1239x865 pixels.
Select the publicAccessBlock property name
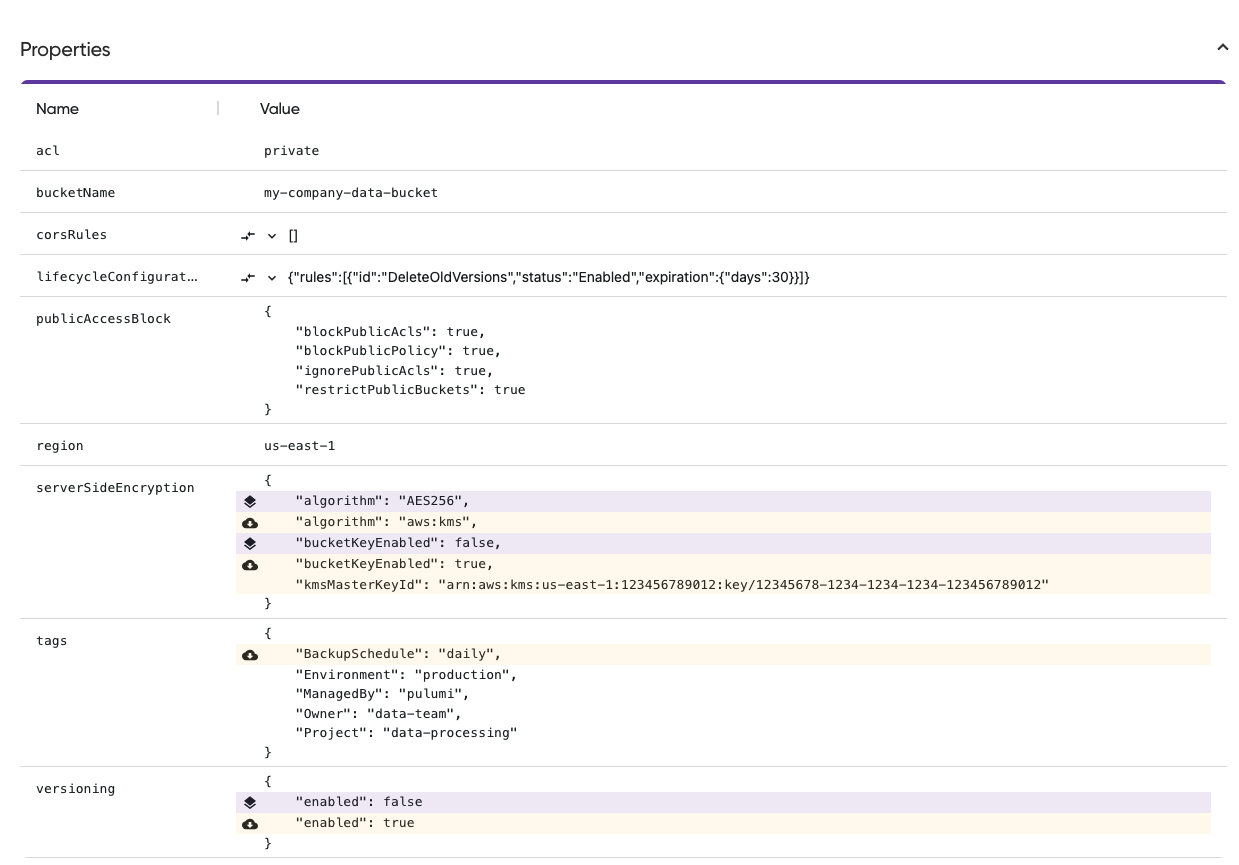tap(103, 319)
